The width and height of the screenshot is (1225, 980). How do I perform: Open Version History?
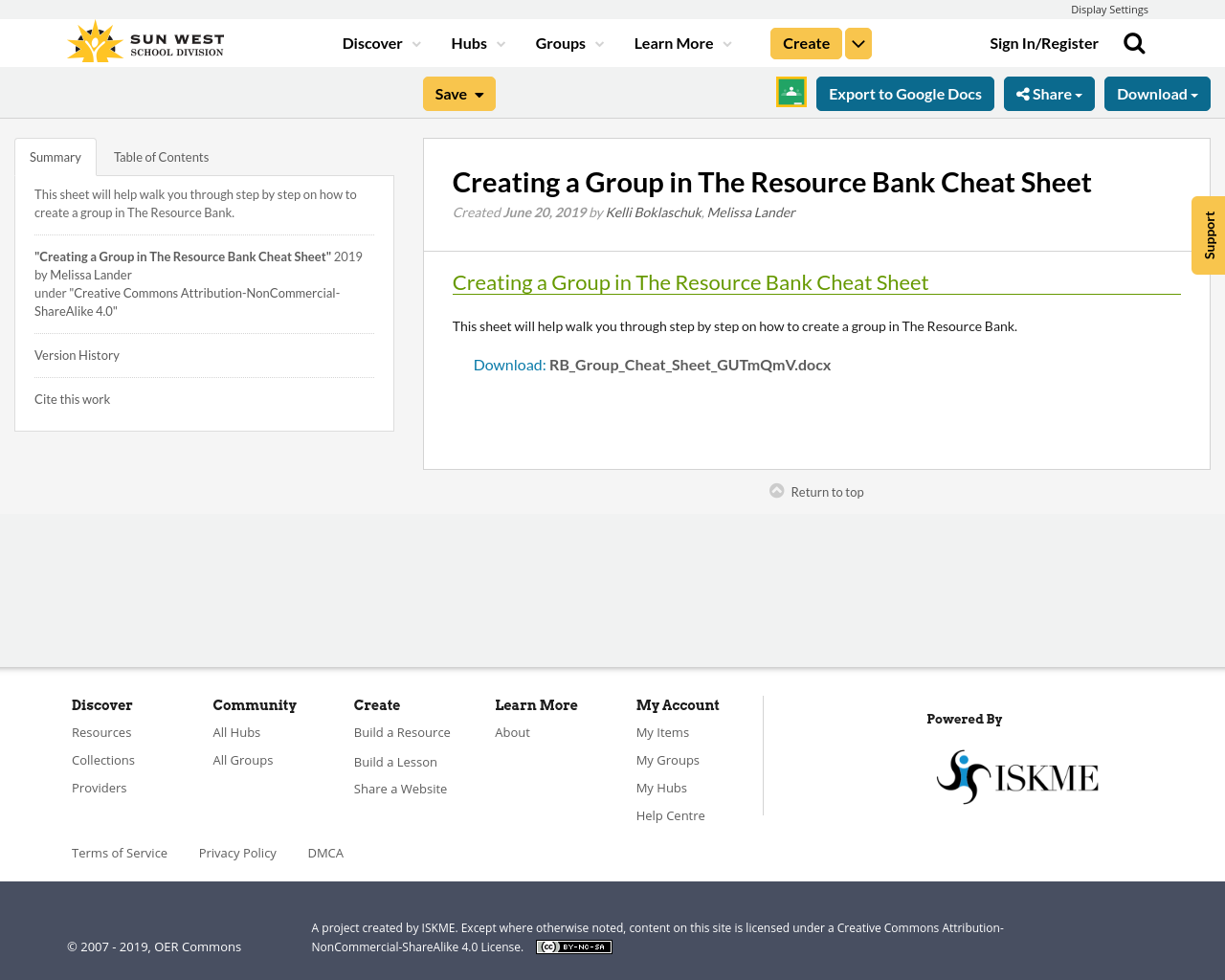pos(77,353)
